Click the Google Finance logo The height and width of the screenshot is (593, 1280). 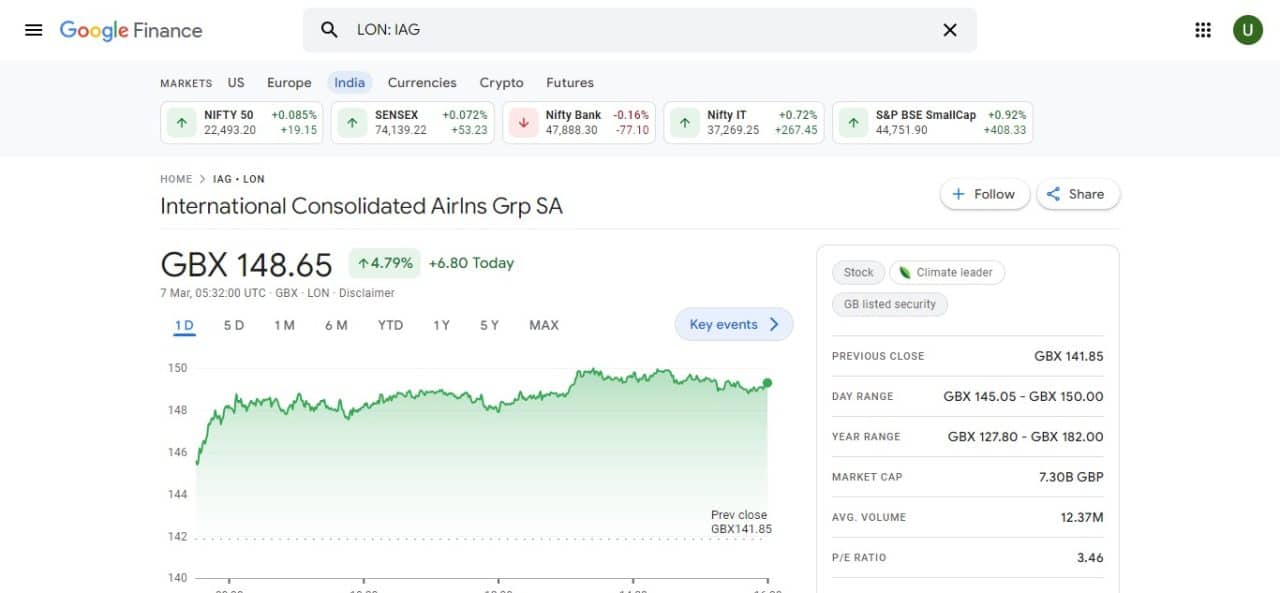131,30
